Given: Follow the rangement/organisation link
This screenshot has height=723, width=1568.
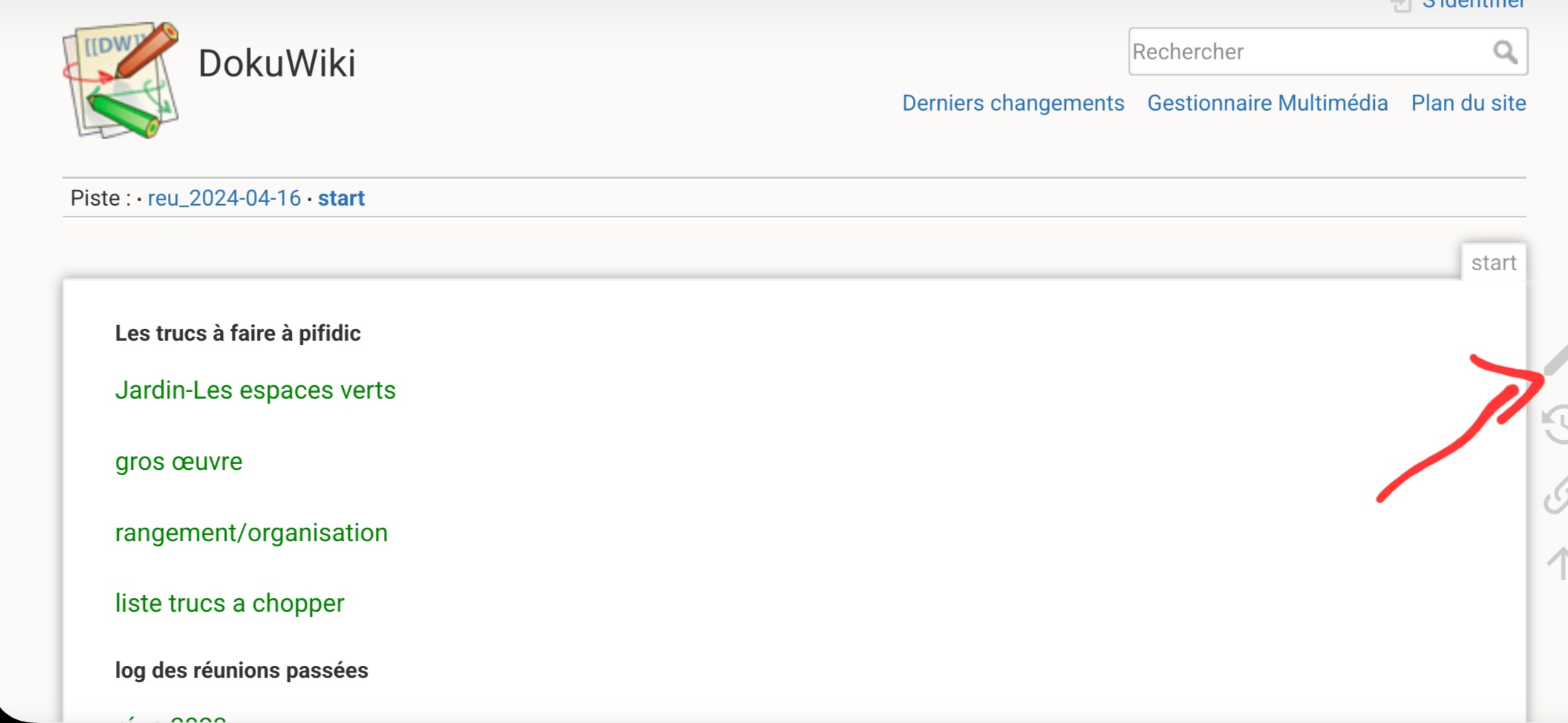Looking at the screenshot, I should (251, 533).
